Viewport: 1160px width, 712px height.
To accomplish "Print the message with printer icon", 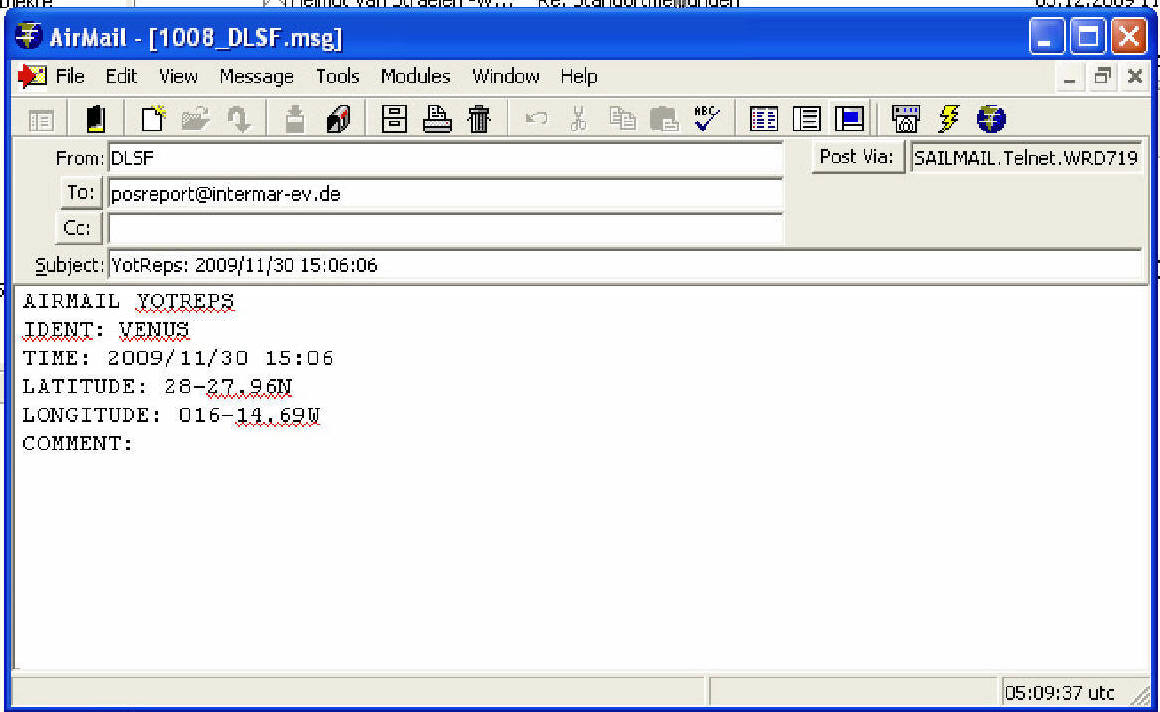I will point(436,118).
